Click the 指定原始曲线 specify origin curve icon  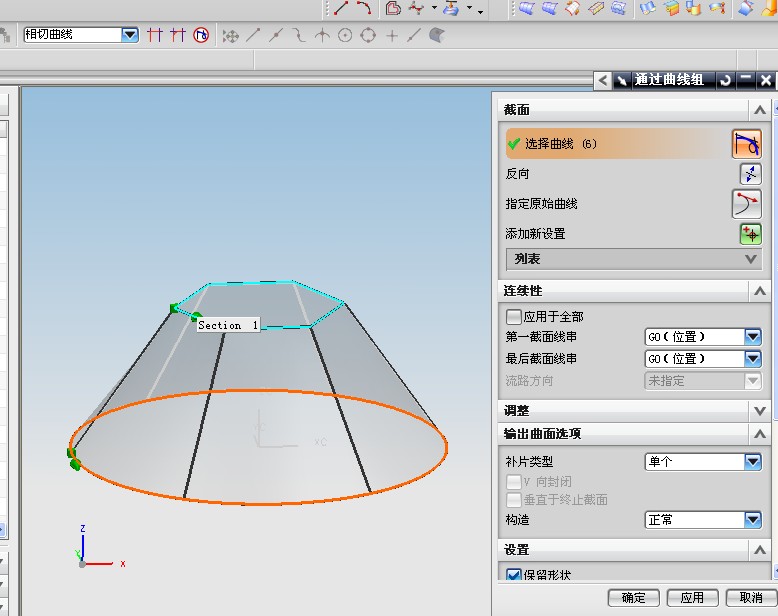coord(747,204)
